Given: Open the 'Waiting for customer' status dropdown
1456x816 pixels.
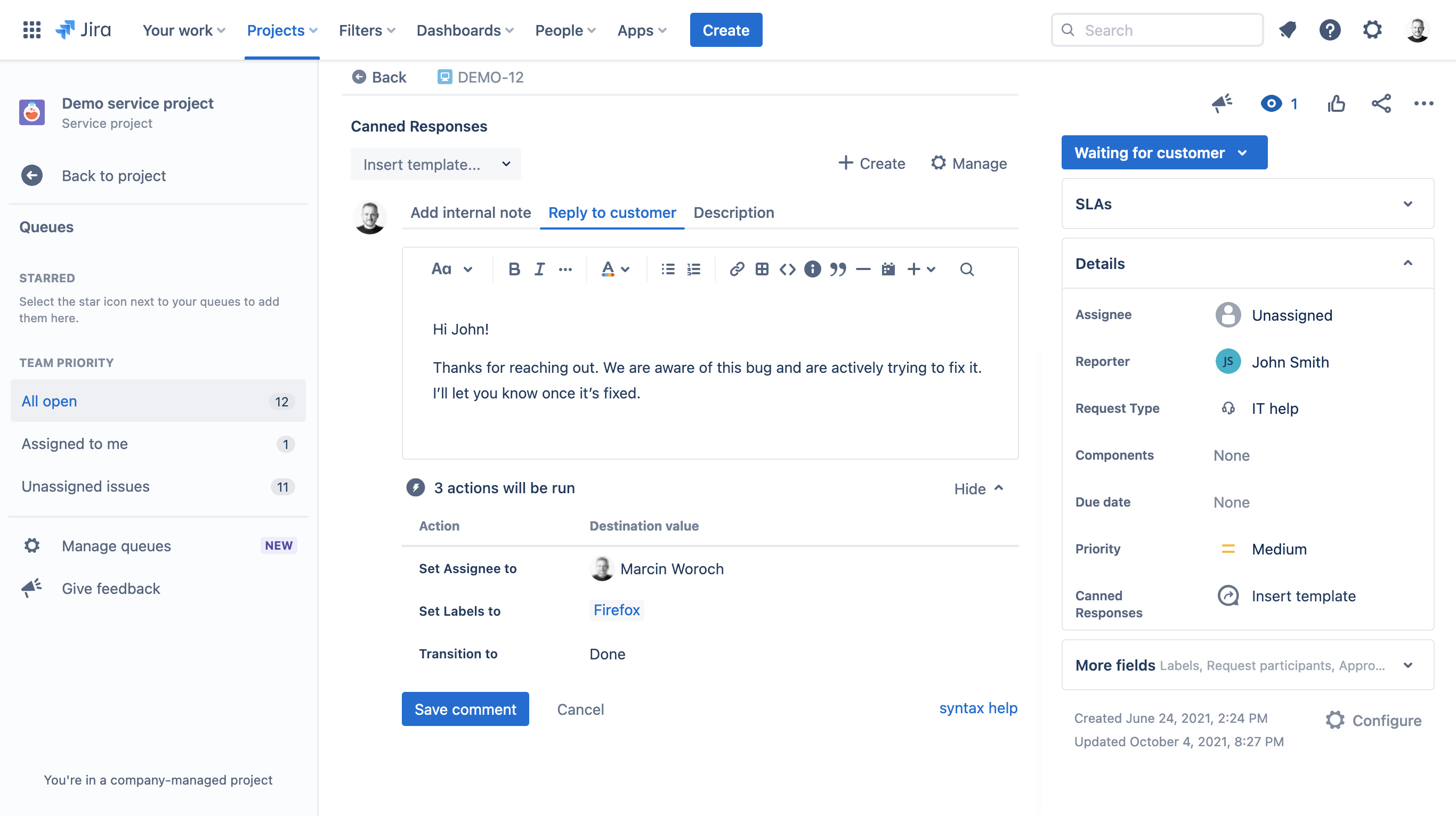Looking at the screenshot, I should (x=1162, y=152).
